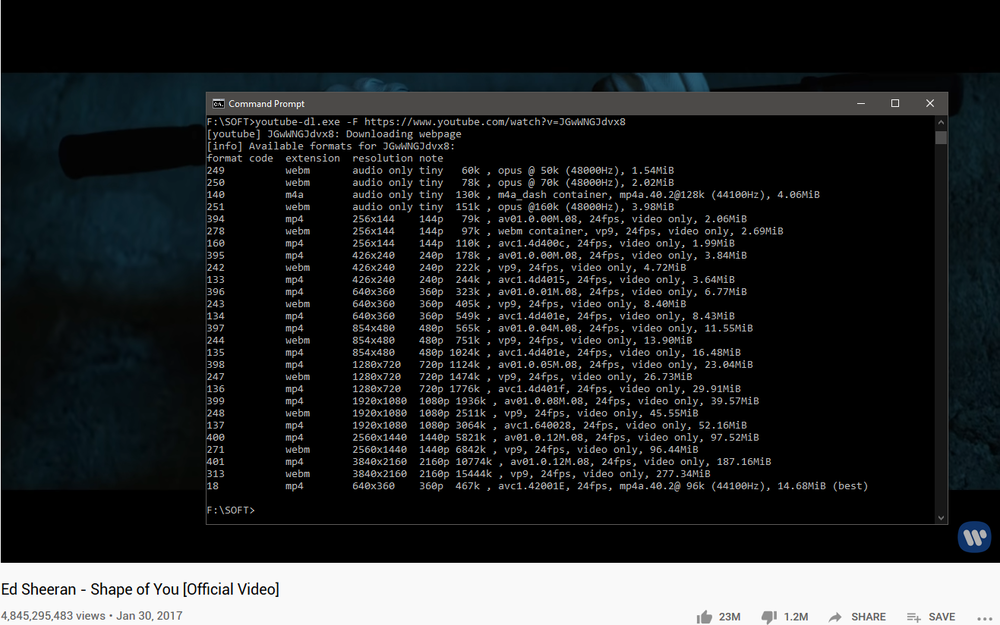Click the Command Prompt title bar icon
The image size is (1000, 625).
tap(218, 104)
